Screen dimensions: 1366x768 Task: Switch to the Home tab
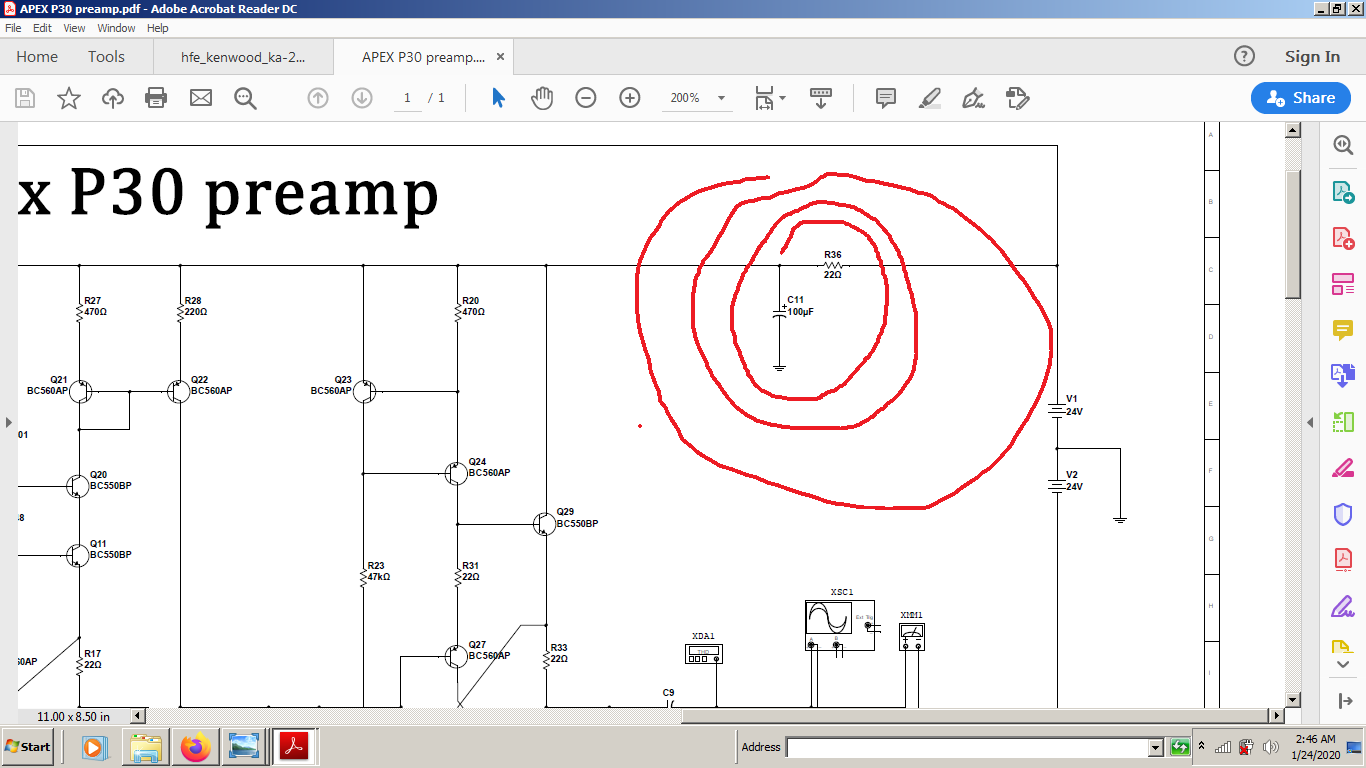37,57
